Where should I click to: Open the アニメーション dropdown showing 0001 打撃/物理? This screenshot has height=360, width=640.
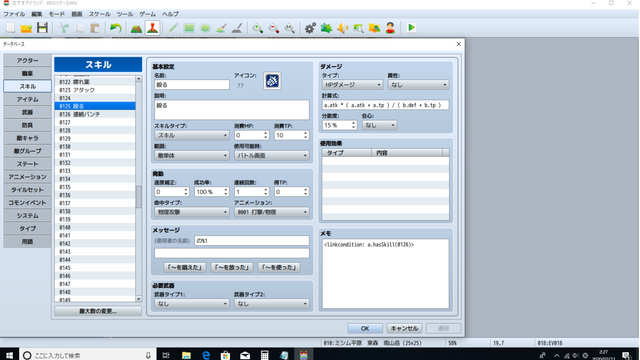click(x=271, y=212)
